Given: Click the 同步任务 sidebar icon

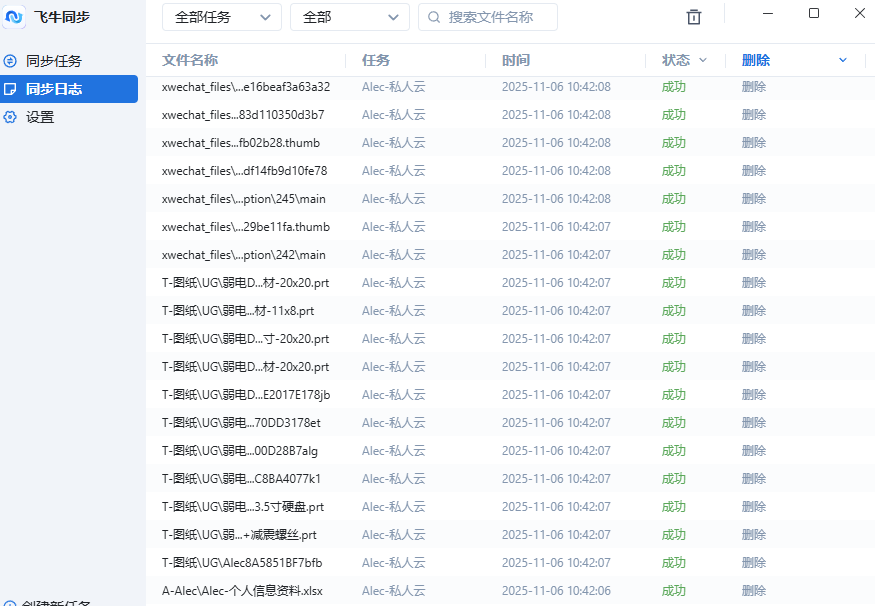Looking at the screenshot, I should click(x=10, y=61).
